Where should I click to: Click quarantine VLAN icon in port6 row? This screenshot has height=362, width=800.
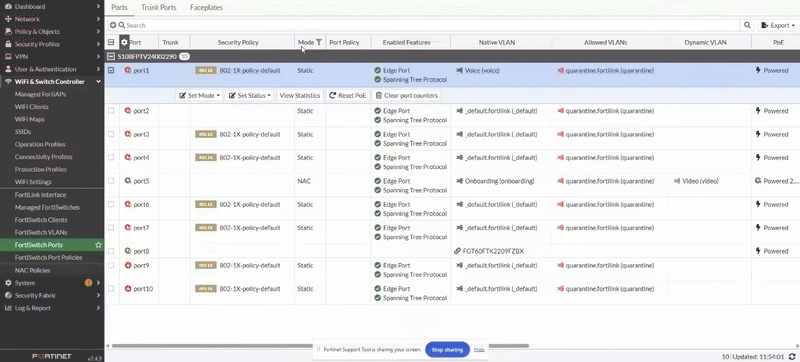click(x=560, y=204)
